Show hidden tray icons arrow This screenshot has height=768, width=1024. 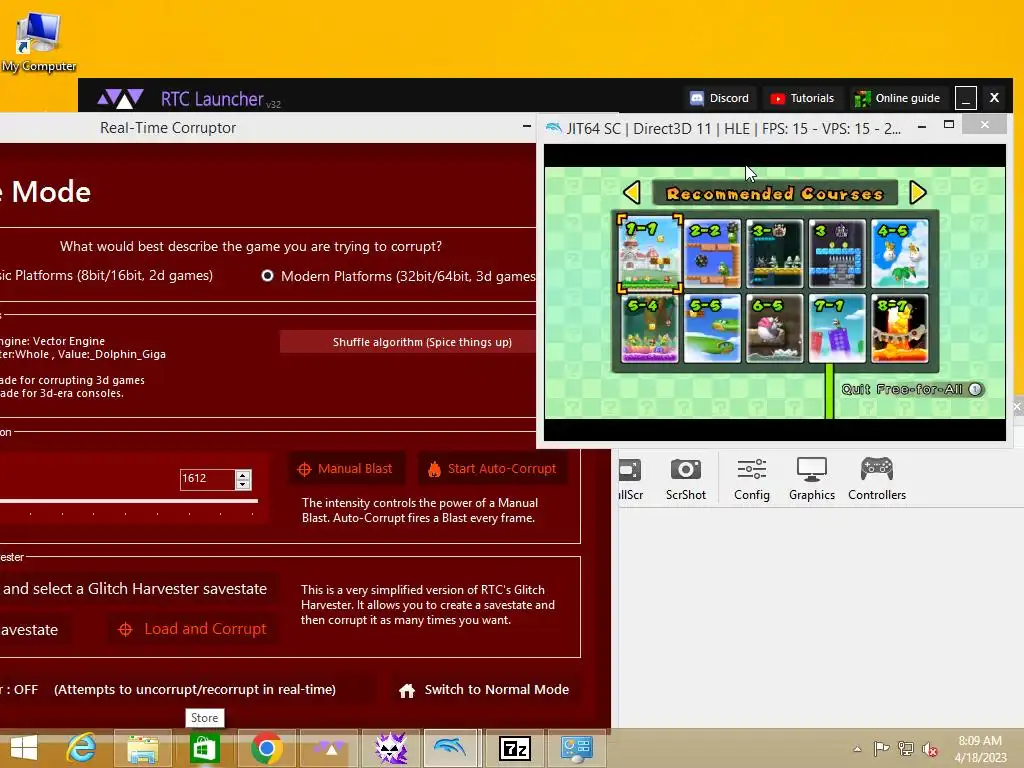(857, 749)
